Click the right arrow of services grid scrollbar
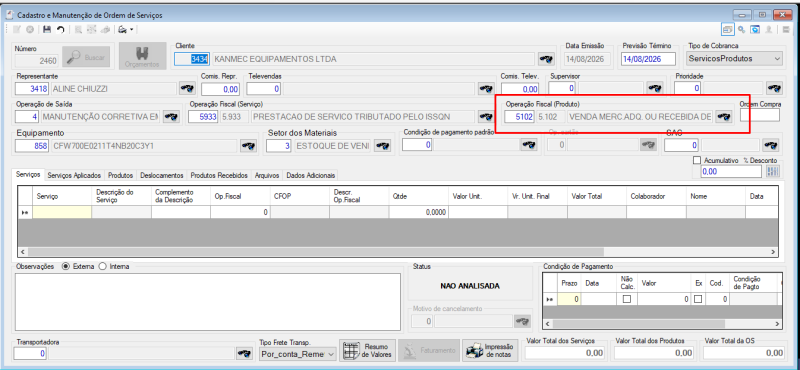 coord(773,252)
